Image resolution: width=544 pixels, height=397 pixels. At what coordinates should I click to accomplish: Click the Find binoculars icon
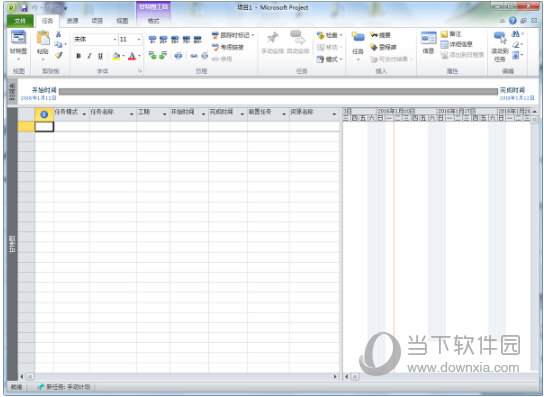pyautogui.click(x=516, y=34)
